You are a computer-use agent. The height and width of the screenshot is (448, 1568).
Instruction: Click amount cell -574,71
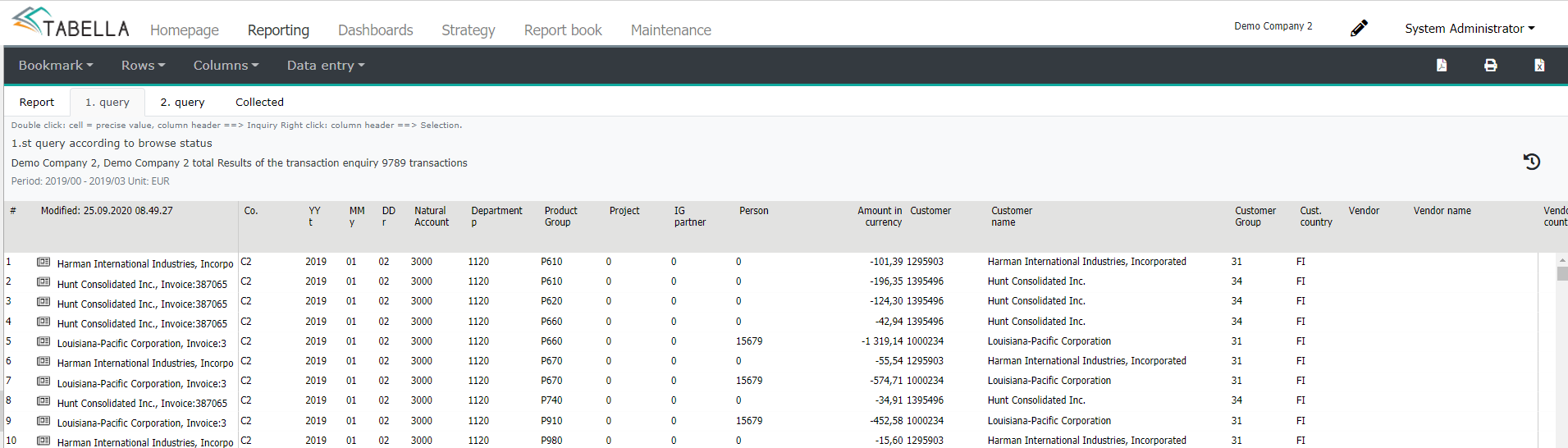(x=886, y=381)
